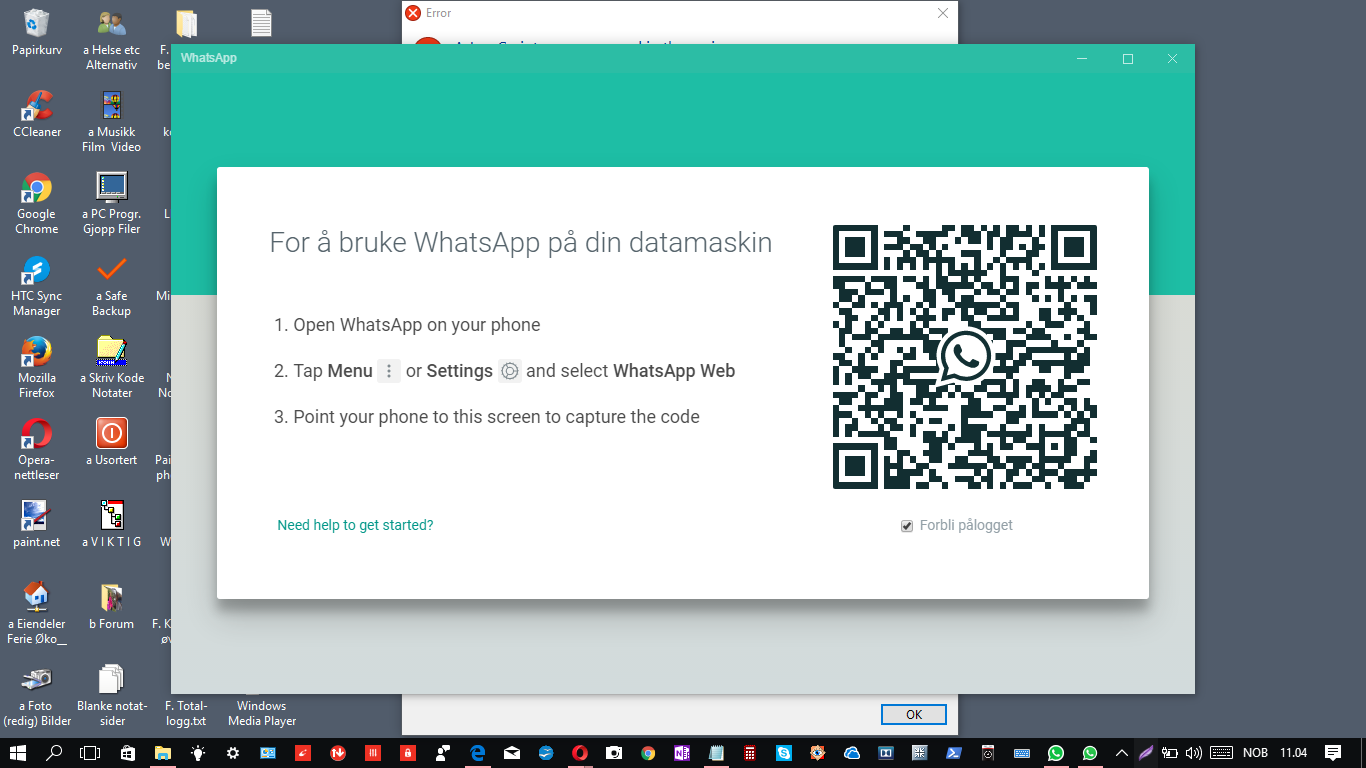
Task: Select the a Skriv Kode Notater icon
Action: (112, 368)
